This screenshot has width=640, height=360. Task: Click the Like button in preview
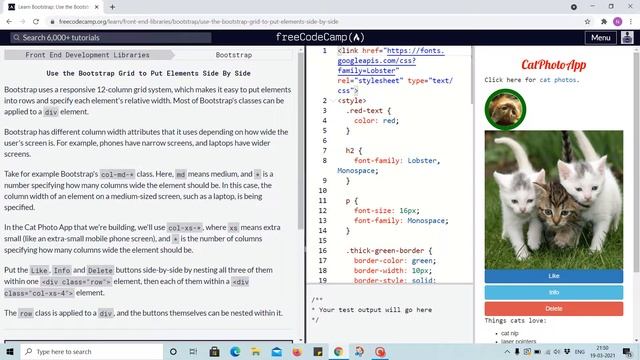(x=554, y=276)
